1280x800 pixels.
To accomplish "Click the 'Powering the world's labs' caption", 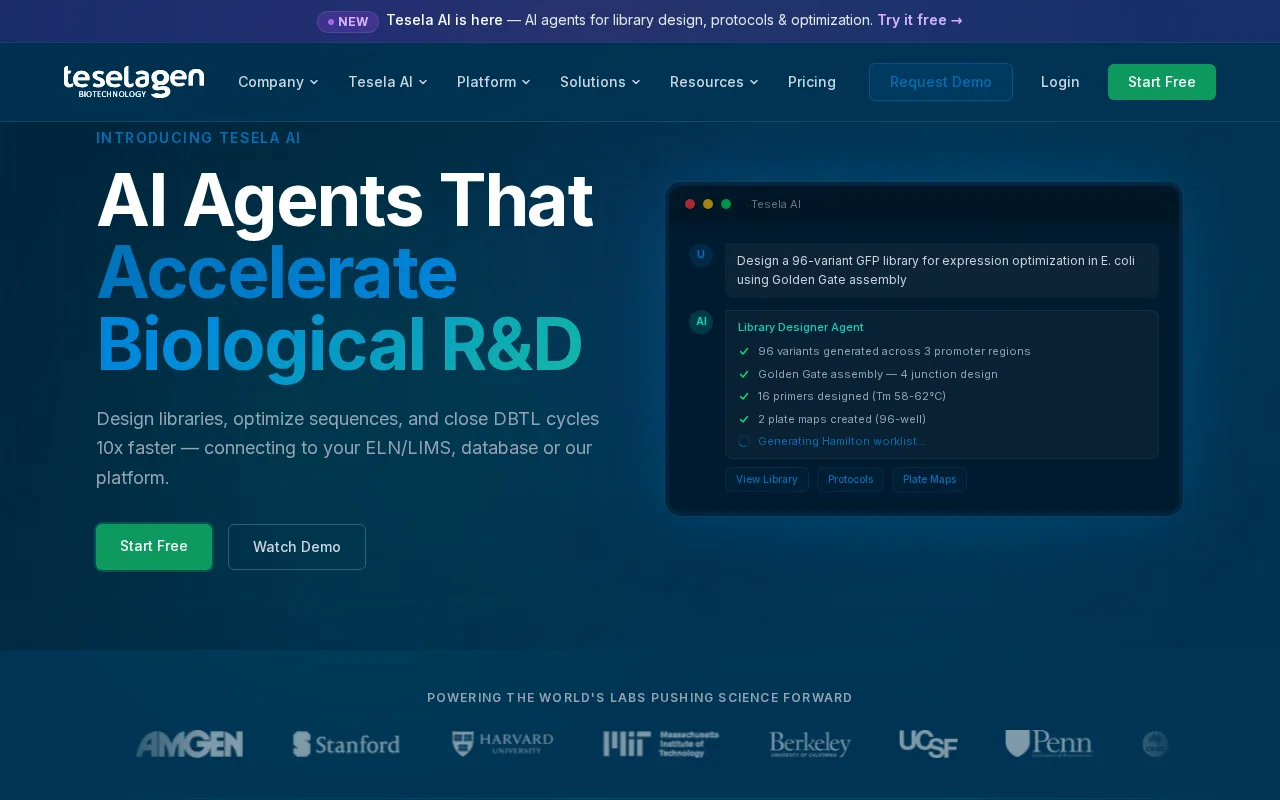I will tap(640, 698).
